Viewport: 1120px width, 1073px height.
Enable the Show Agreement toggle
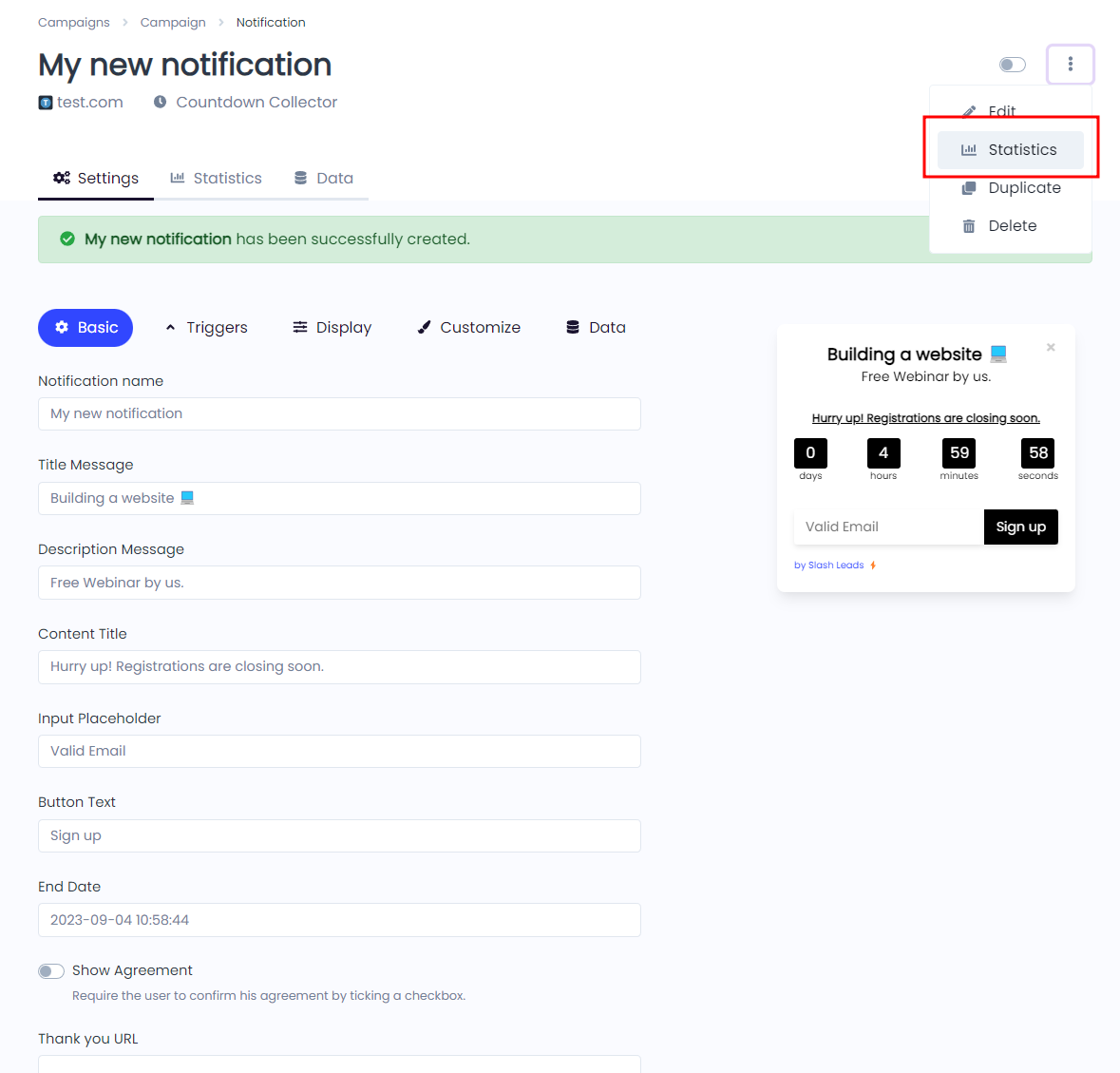pyautogui.click(x=51, y=971)
